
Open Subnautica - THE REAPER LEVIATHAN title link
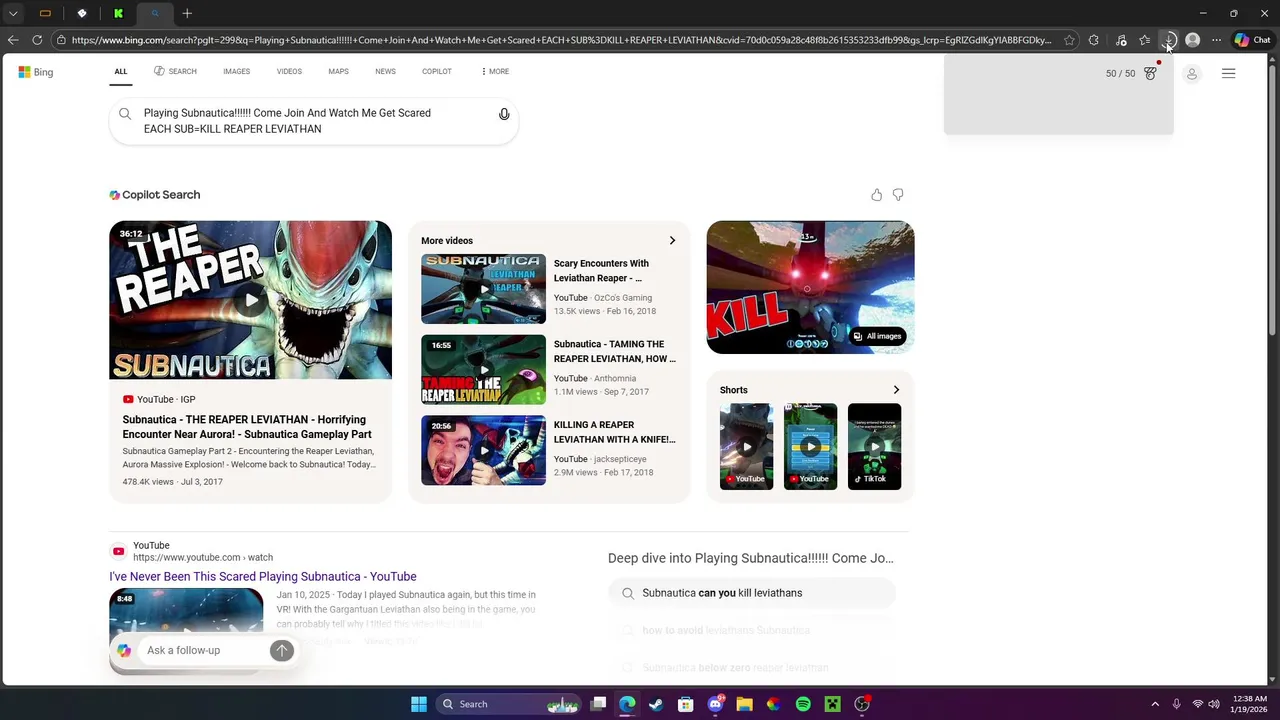point(247,427)
